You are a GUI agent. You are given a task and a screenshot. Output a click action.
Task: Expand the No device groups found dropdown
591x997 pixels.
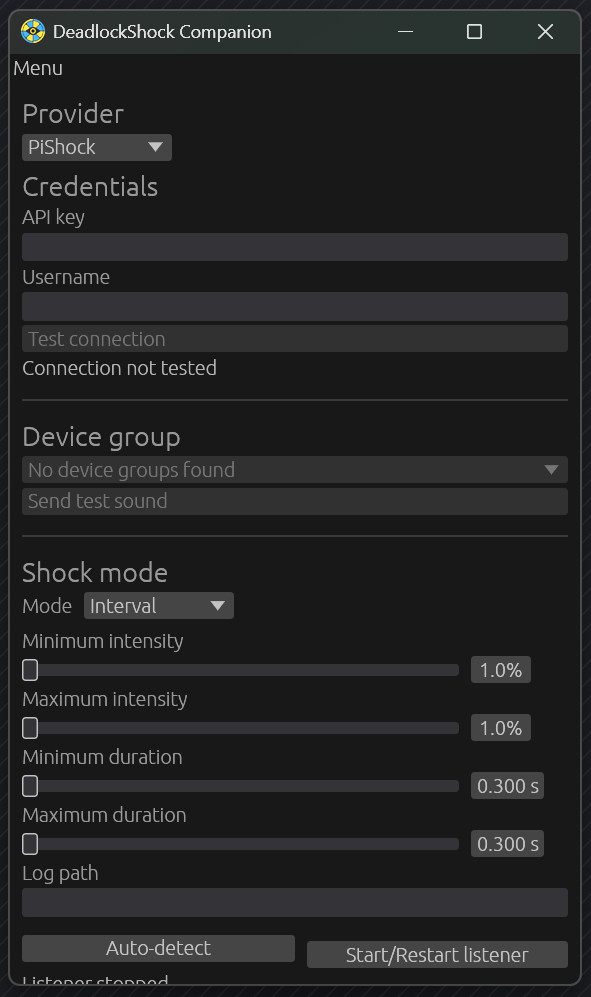coord(295,470)
